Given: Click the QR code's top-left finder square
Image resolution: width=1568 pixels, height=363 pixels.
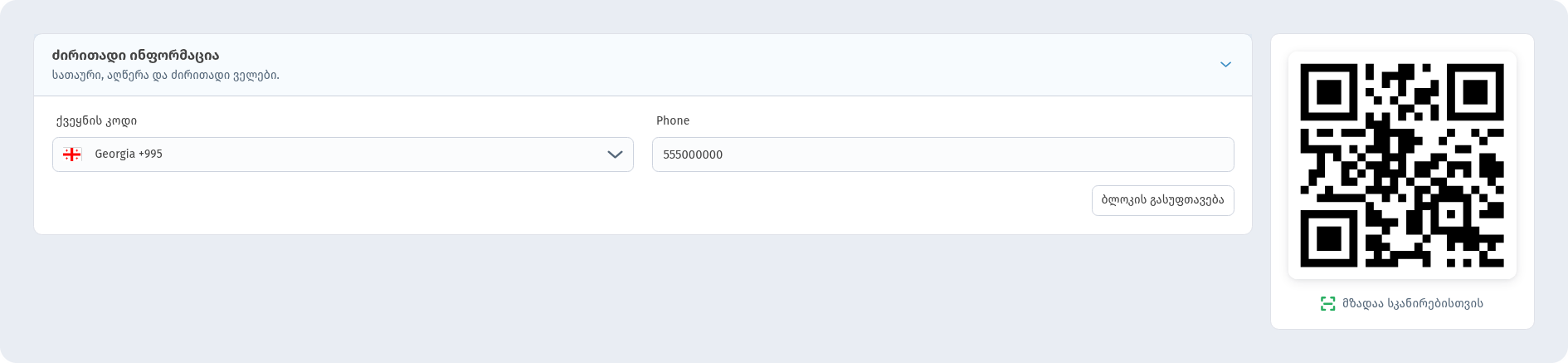Looking at the screenshot, I should pos(1329,92).
